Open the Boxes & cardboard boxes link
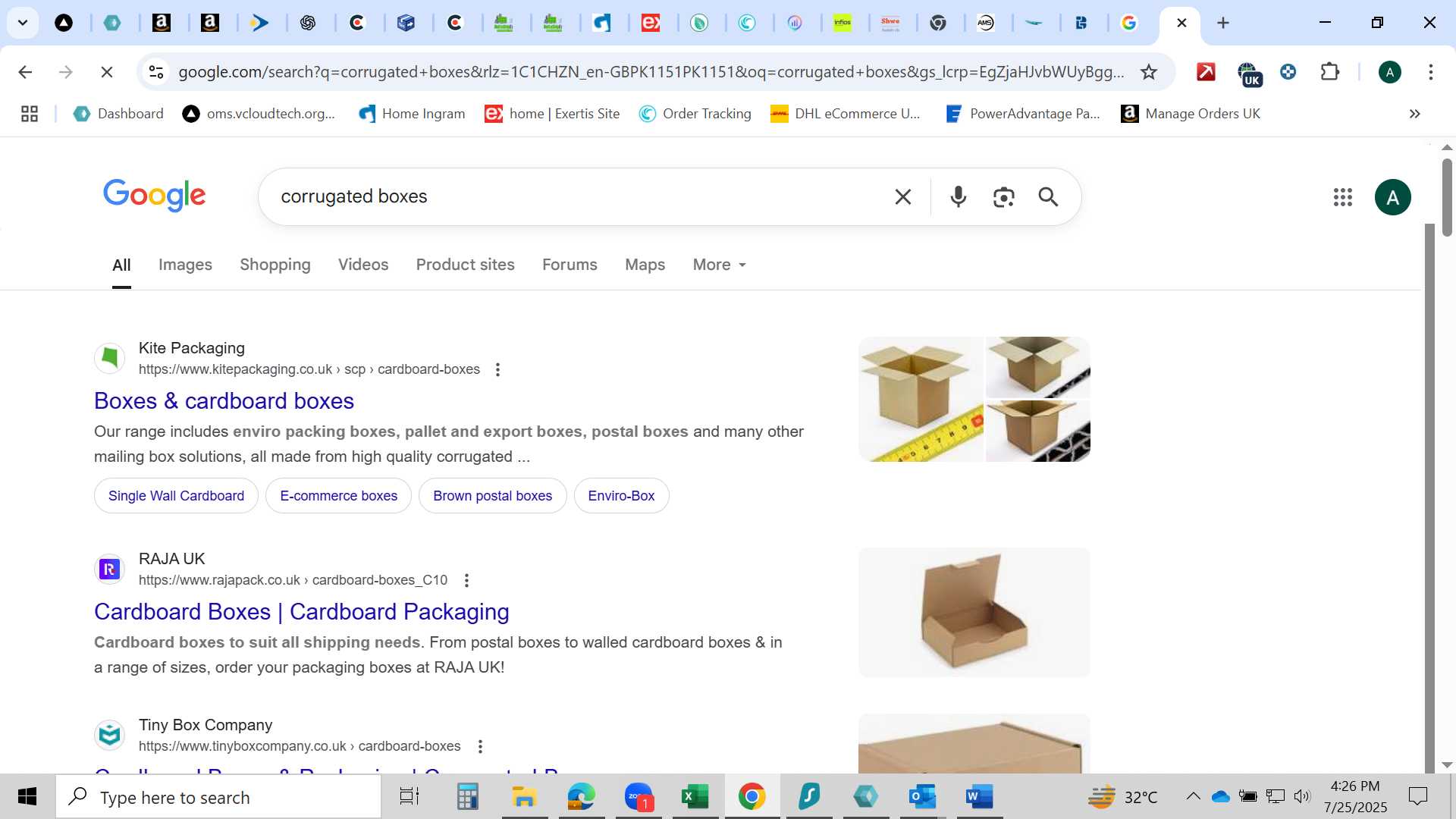The width and height of the screenshot is (1456, 819). click(x=224, y=400)
